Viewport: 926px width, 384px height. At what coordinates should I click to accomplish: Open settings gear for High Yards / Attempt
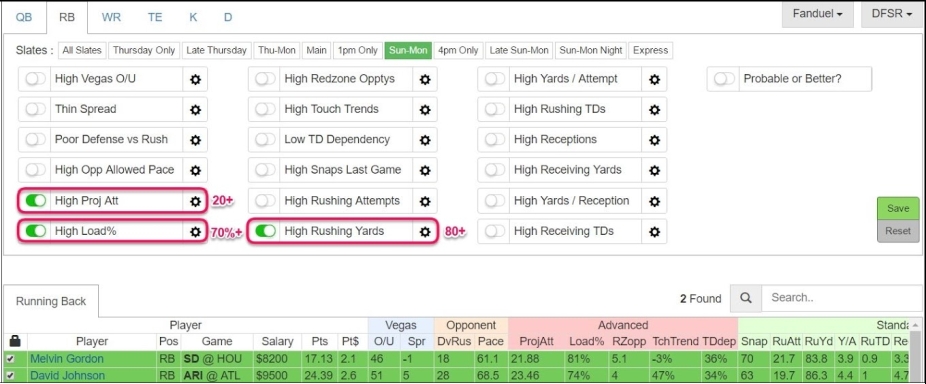pos(654,79)
